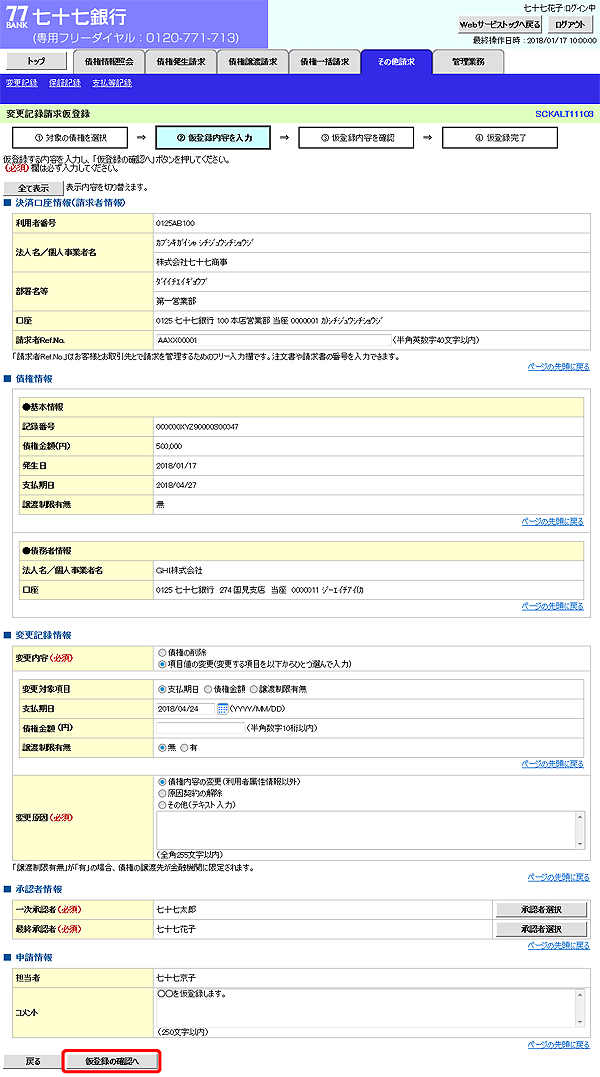Open the 保証記録 submenu link

65,83
